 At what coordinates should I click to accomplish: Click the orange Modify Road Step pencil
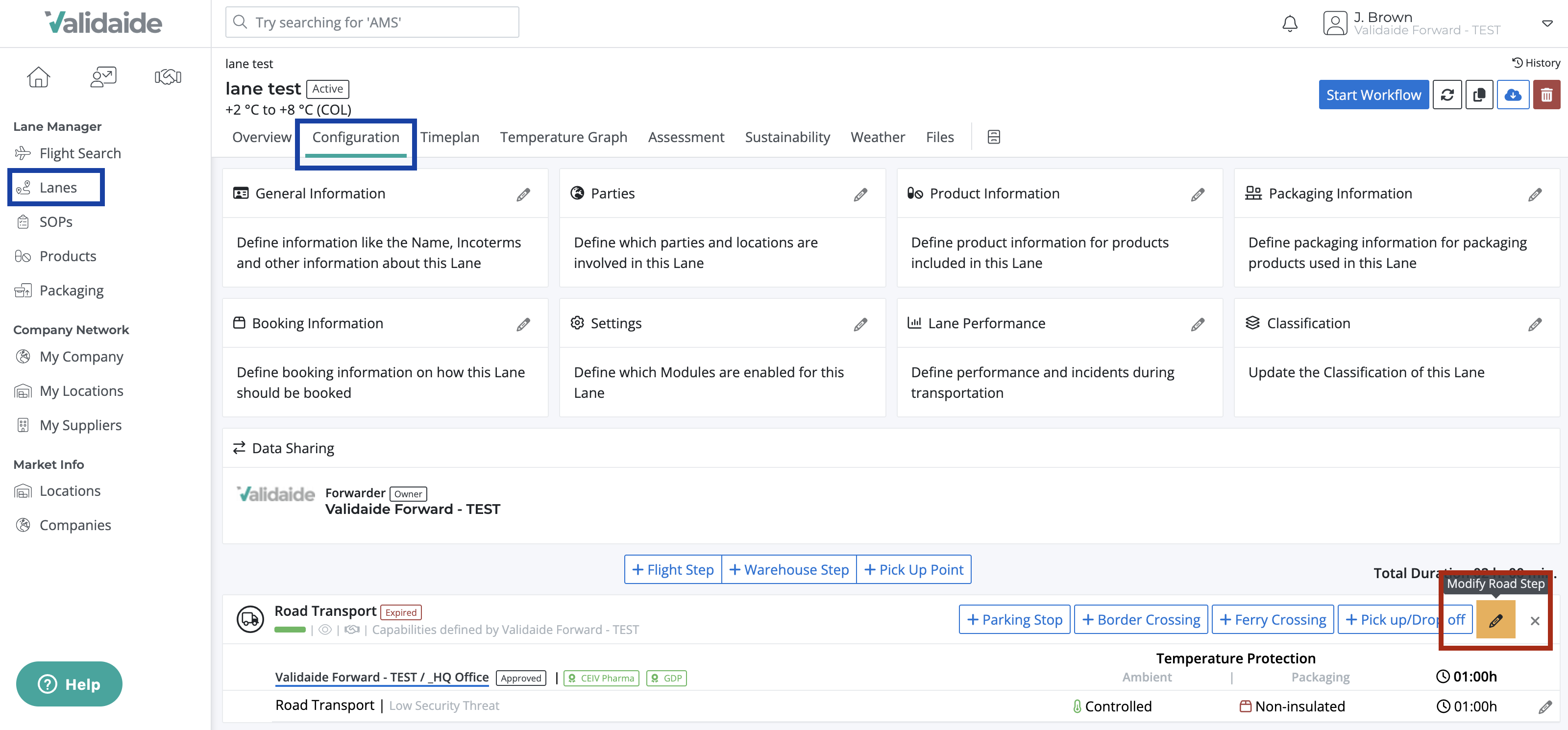[x=1495, y=620]
